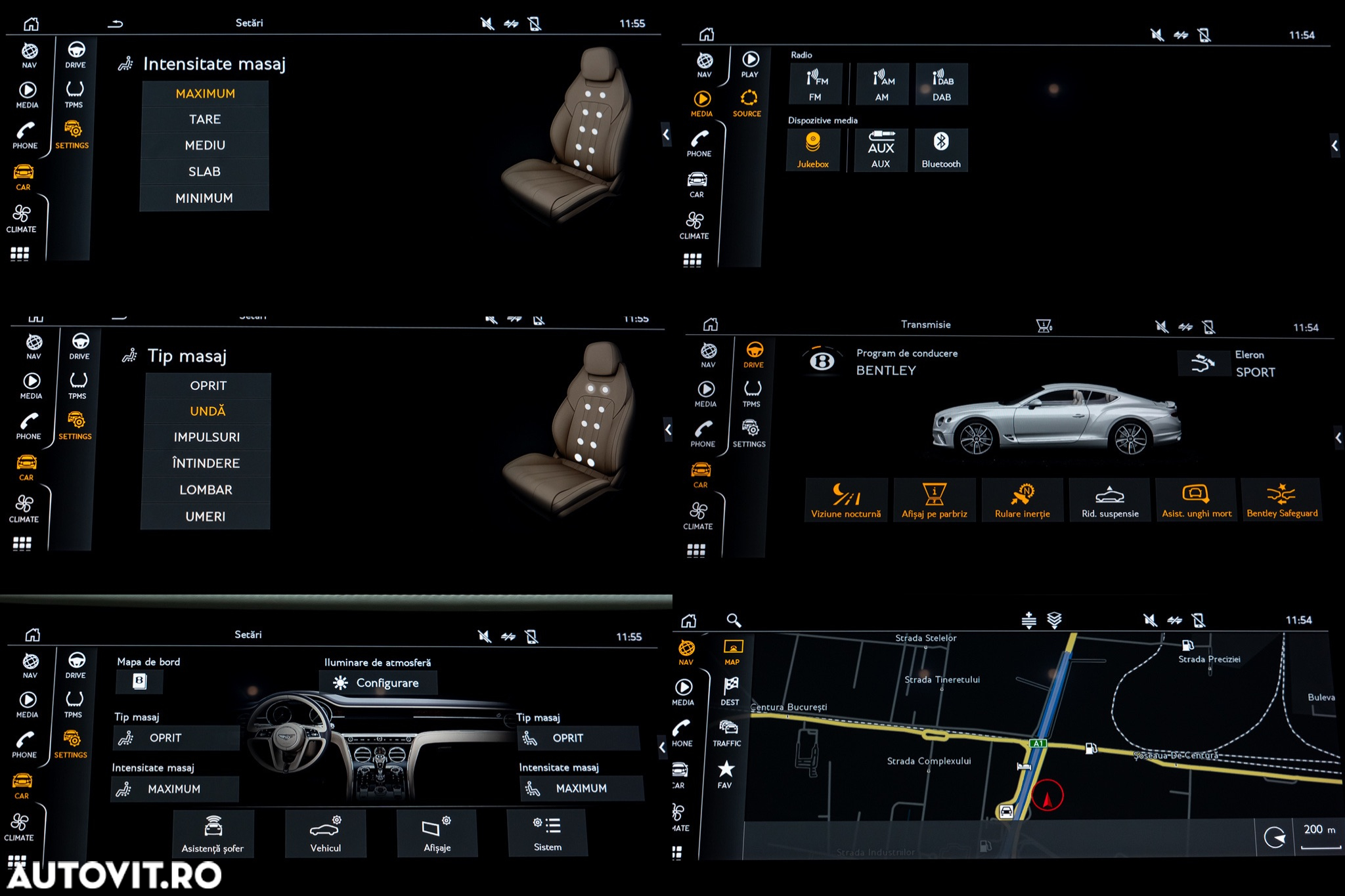Open DRIVE tab in Intensitate masaj screen
Viewport: 1345px width, 896px height.
pyautogui.click(x=76, y=55)
